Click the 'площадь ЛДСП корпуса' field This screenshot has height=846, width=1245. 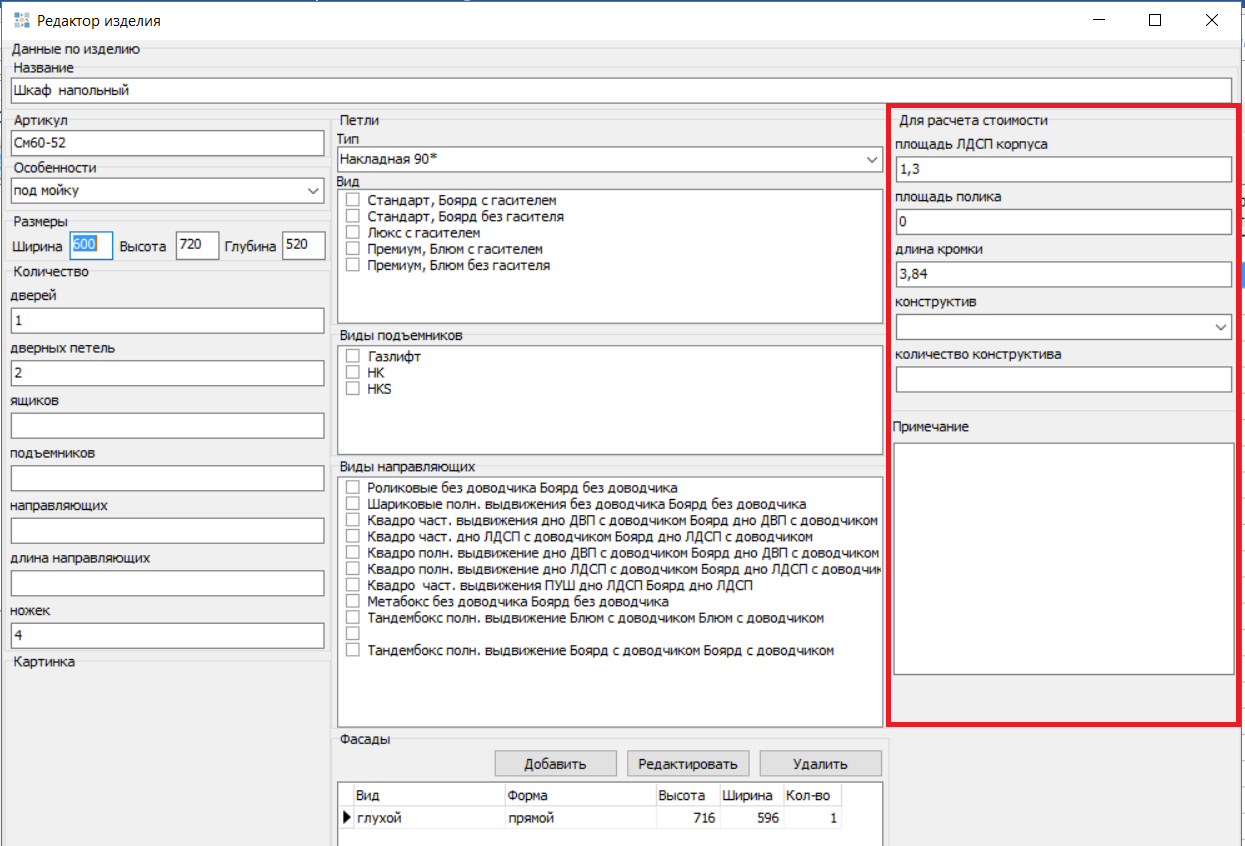[1063, 170]
